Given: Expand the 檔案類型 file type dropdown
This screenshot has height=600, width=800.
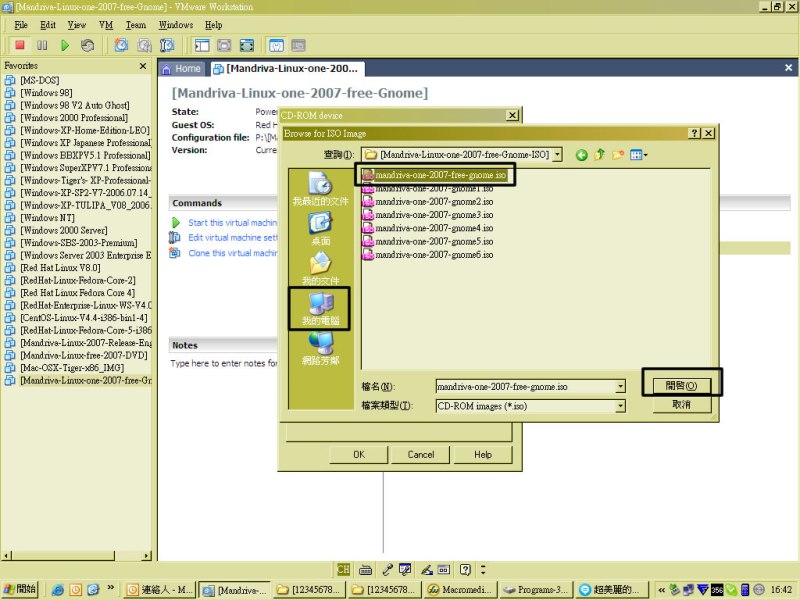Looking at the screenshot, I should (620, 406).
